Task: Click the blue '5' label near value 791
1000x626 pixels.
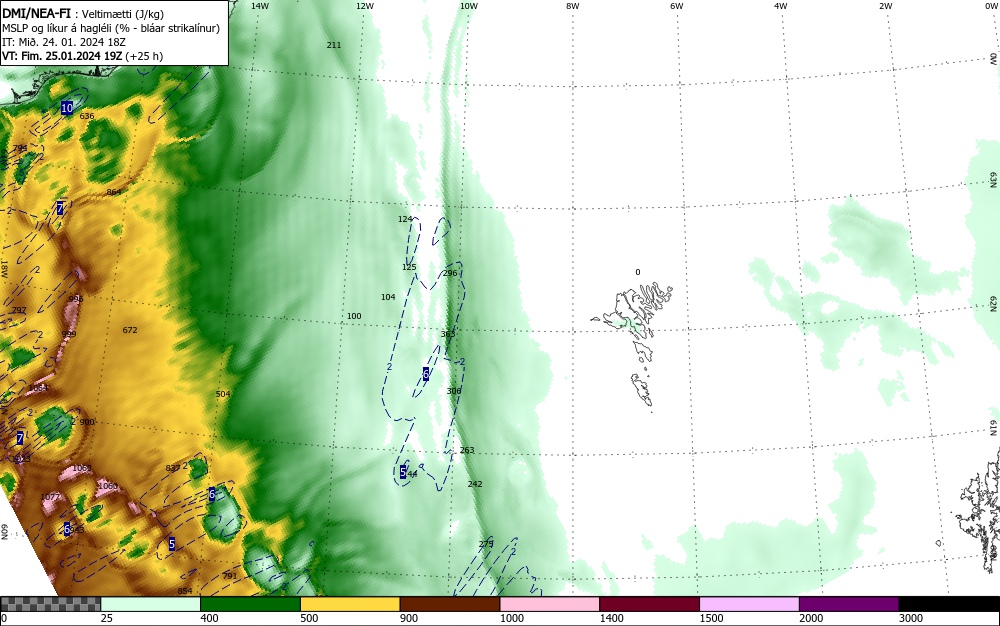Action: (x=172, y=544)
